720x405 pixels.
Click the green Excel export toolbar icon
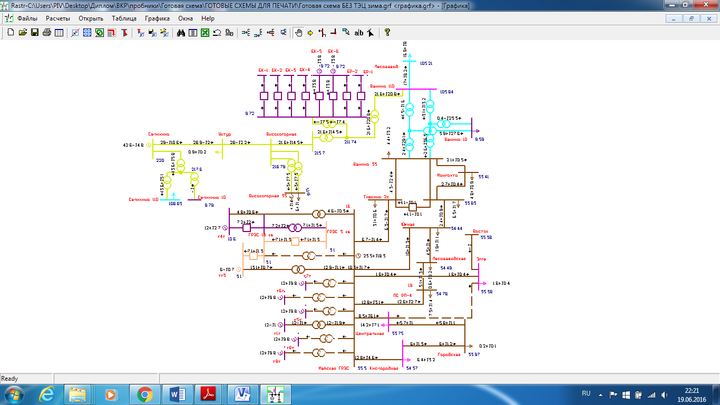(205, 33)
